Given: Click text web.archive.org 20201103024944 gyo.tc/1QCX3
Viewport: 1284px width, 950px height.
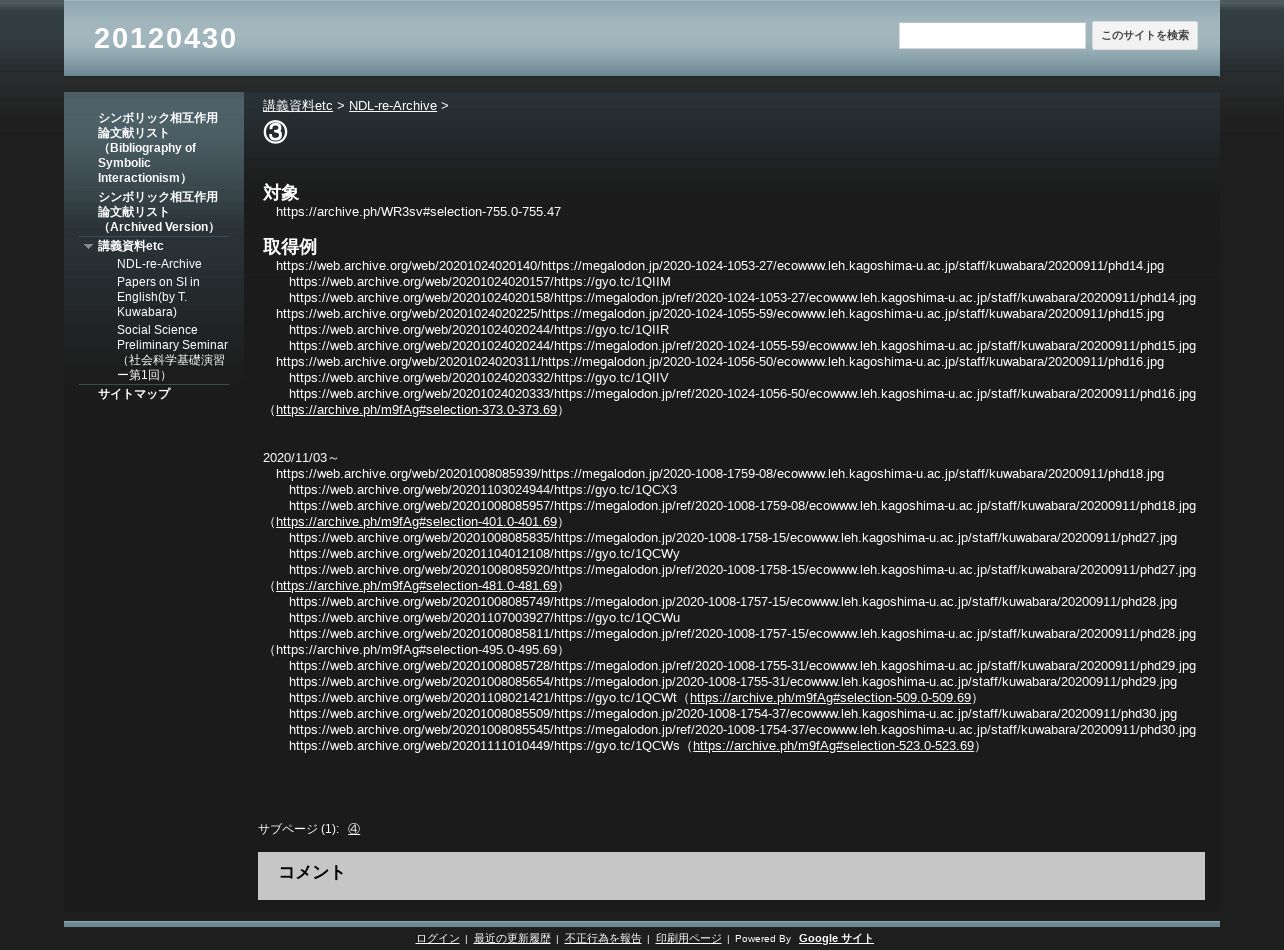Looking at the screenshot, I should (x=483, y=490).
